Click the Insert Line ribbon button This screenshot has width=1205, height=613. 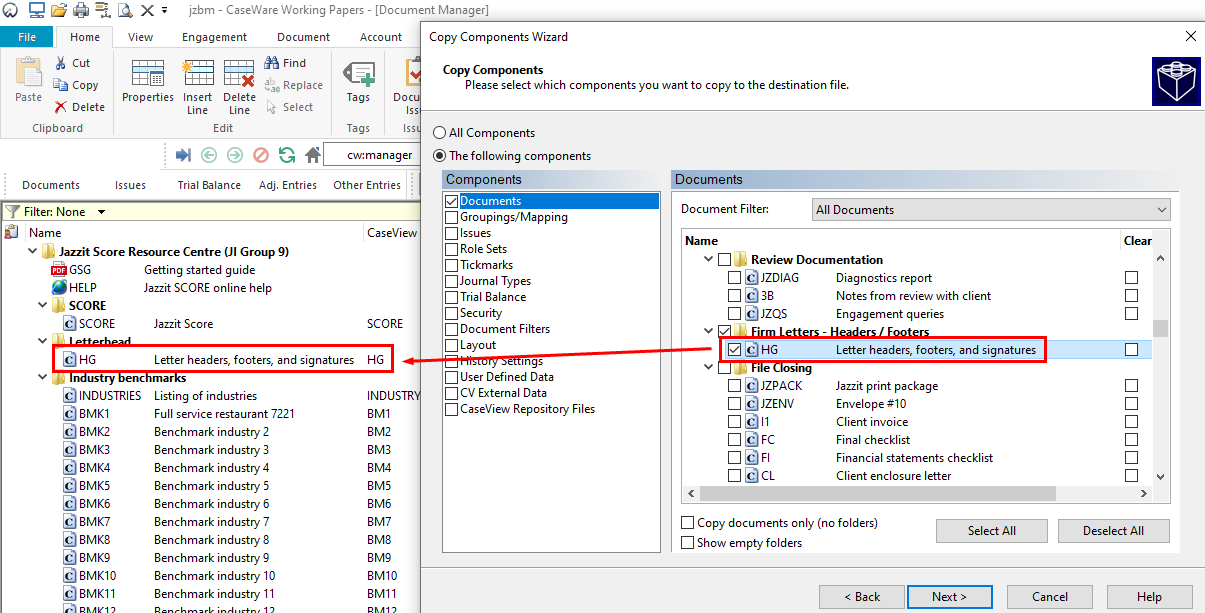[197, 87]
